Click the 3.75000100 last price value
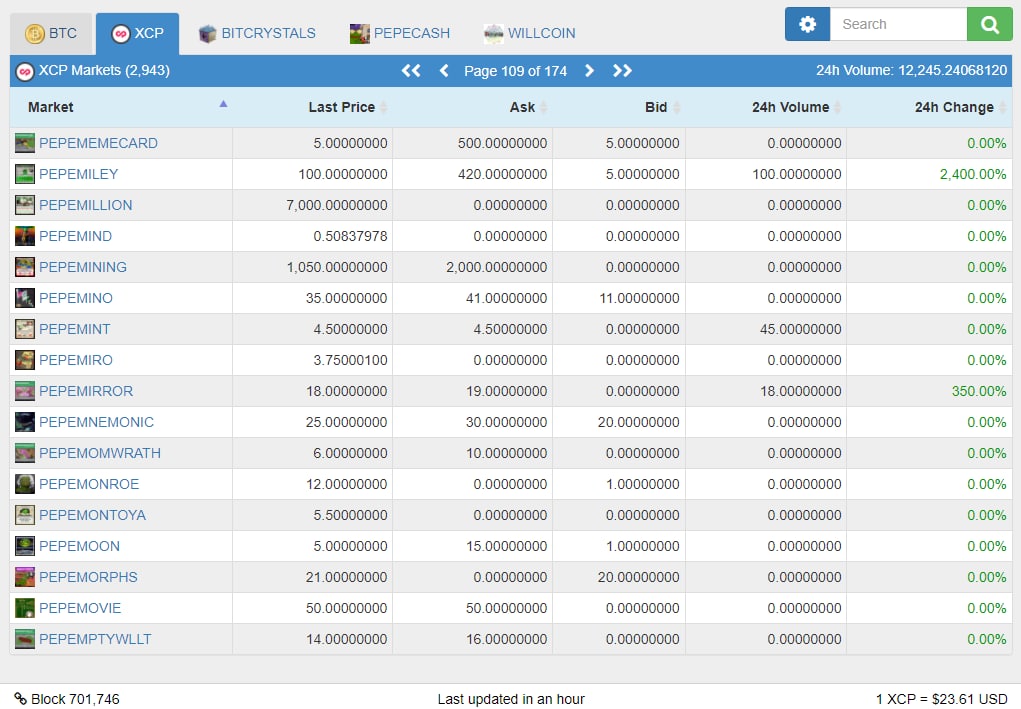Screen dimensions: 1021x709 pyautogui.click(x=350, y=360)
